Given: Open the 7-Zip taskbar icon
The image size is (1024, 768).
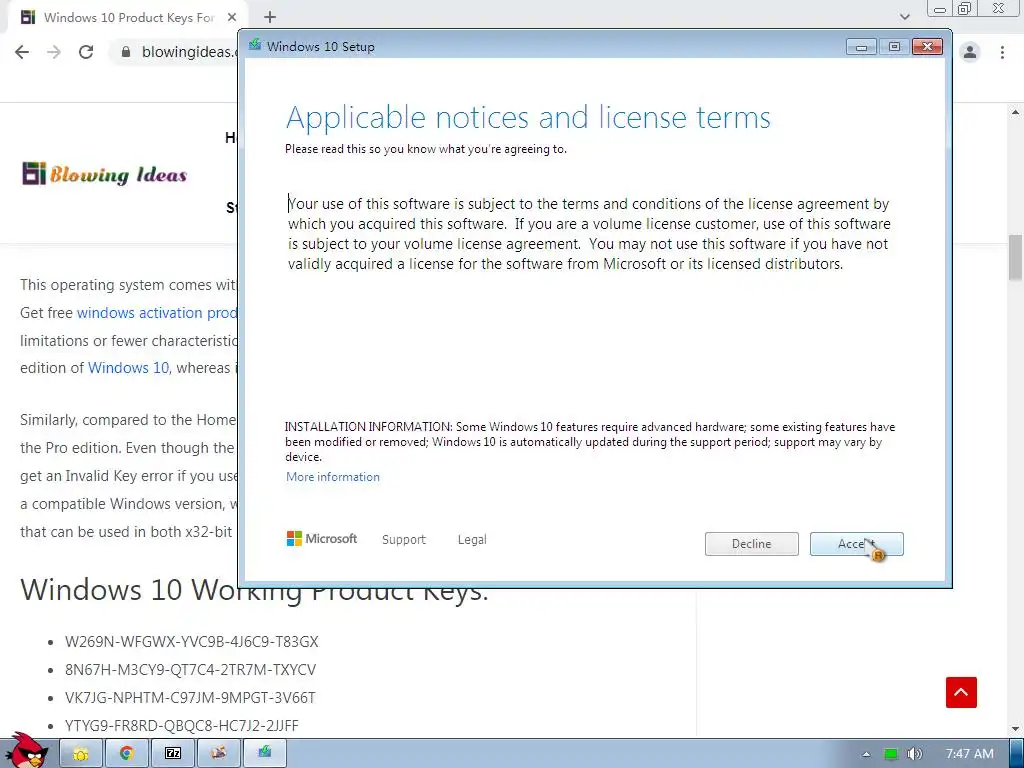Looking at the screenshot, I should point(172,754).
